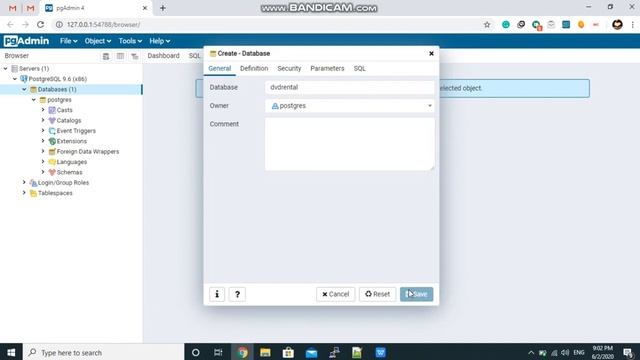Expand the Catalogs node
The width and height of the screenshot is (640, 360).
[x=43, y=120]
